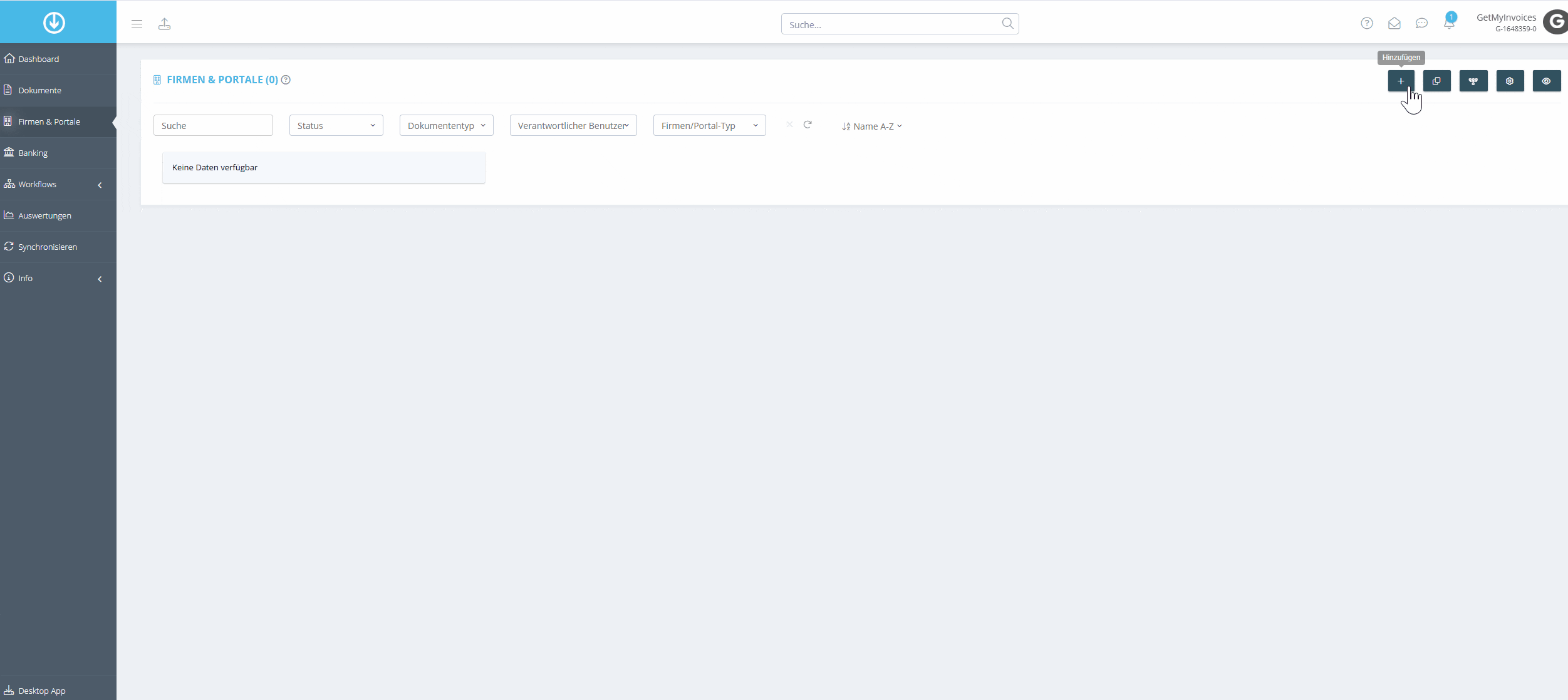Open Banking in sidebar
This screenshot has width=1568, height=700.
coord(58,153)
